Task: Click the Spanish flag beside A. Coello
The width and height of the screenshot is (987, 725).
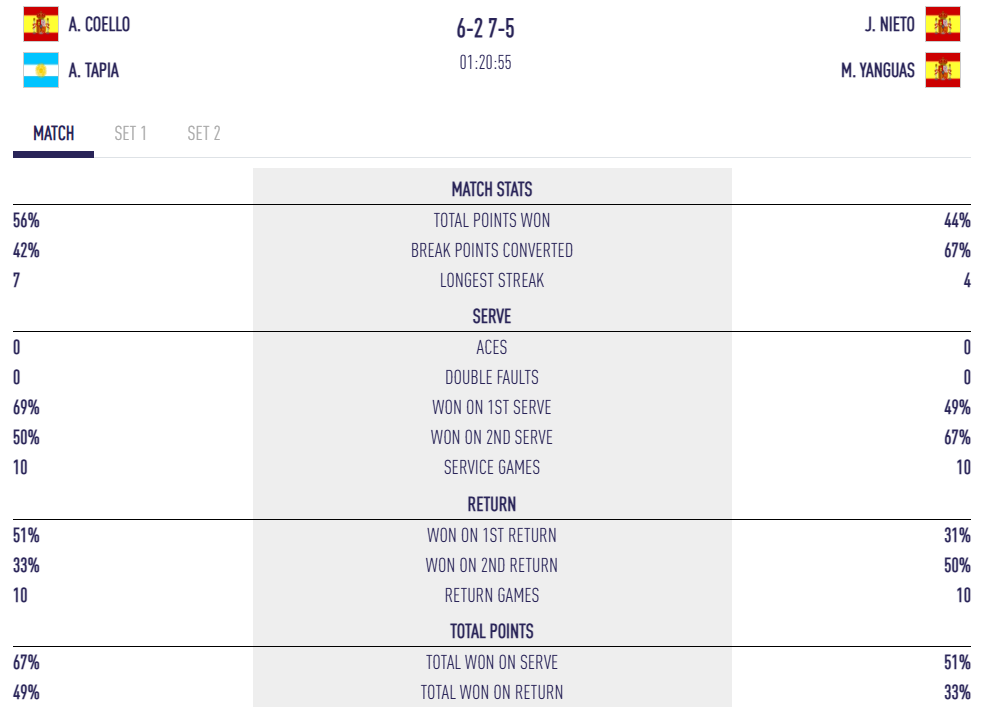Action: coord(41,24)
